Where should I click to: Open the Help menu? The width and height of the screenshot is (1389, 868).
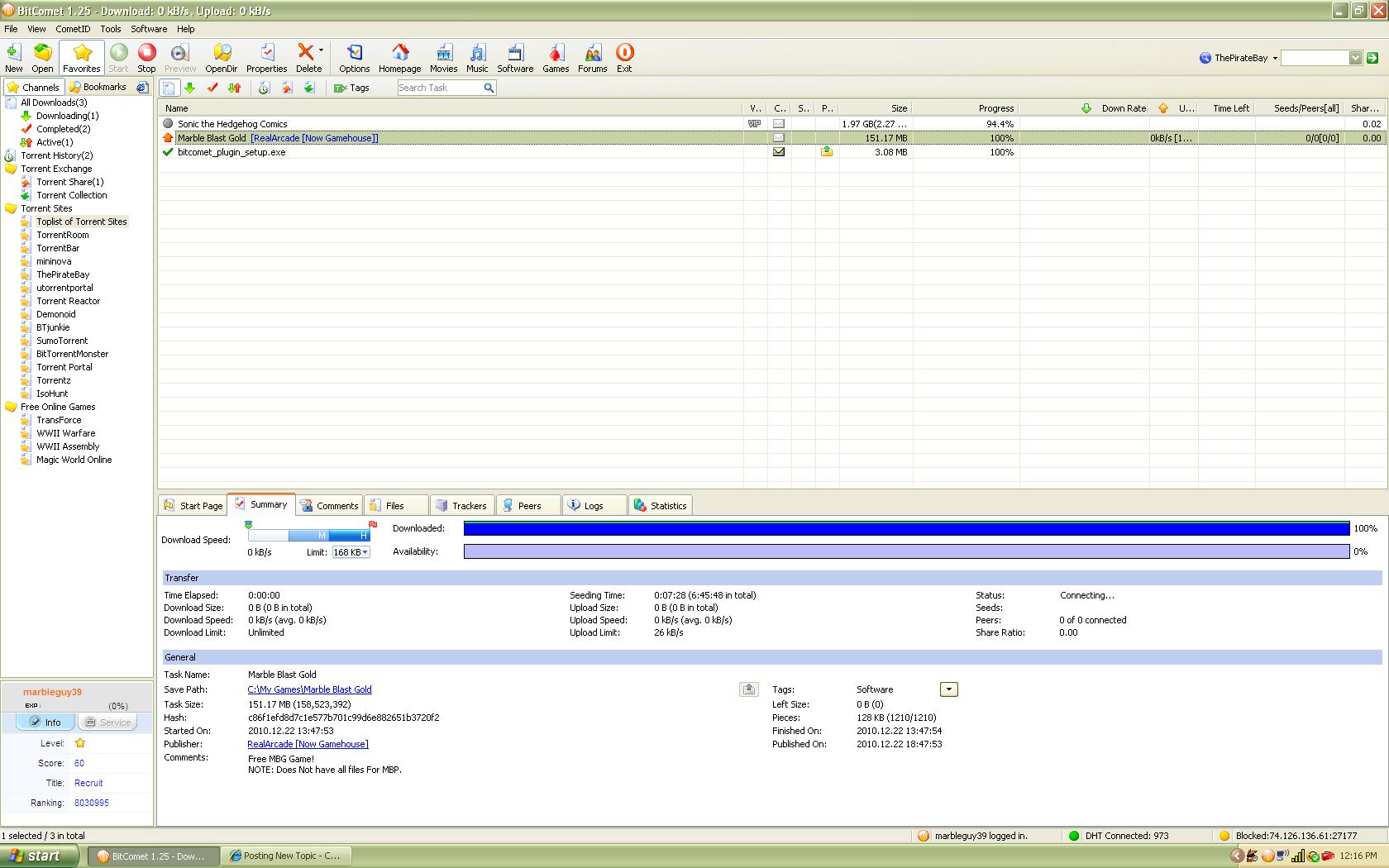click(186, 29)
